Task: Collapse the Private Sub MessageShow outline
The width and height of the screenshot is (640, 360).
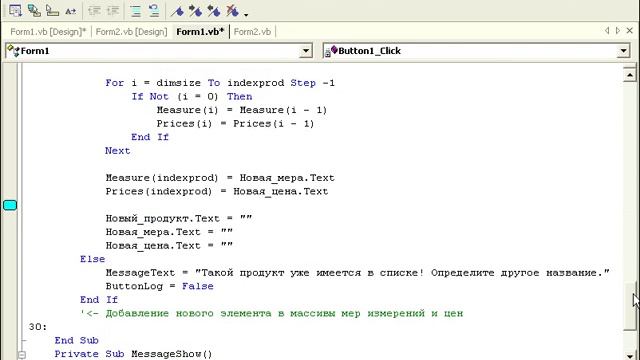Action: pyautogui.click(x=22, y=355)
